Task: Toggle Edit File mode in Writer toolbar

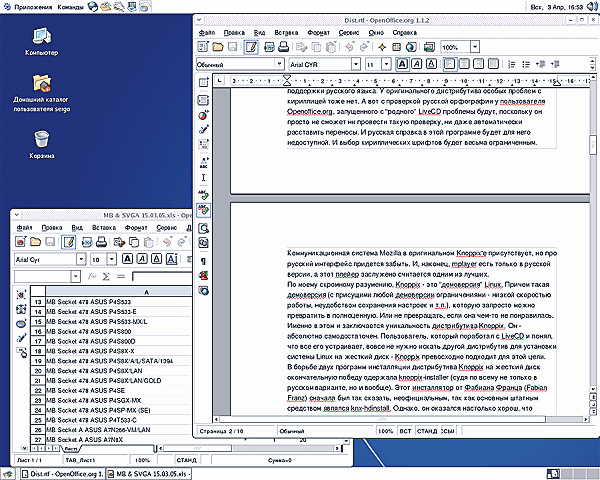Action: coord(251,47)
